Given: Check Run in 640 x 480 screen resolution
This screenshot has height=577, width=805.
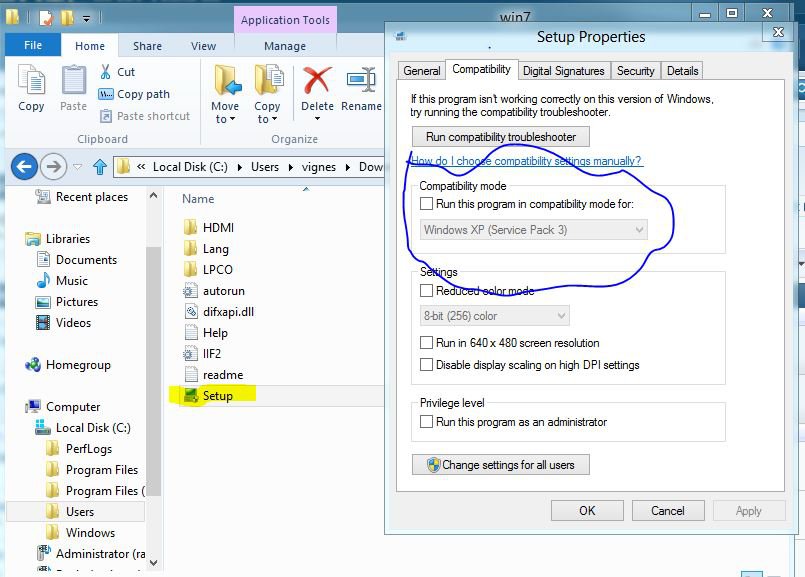Looking at the screenshot, I should 426,342.
